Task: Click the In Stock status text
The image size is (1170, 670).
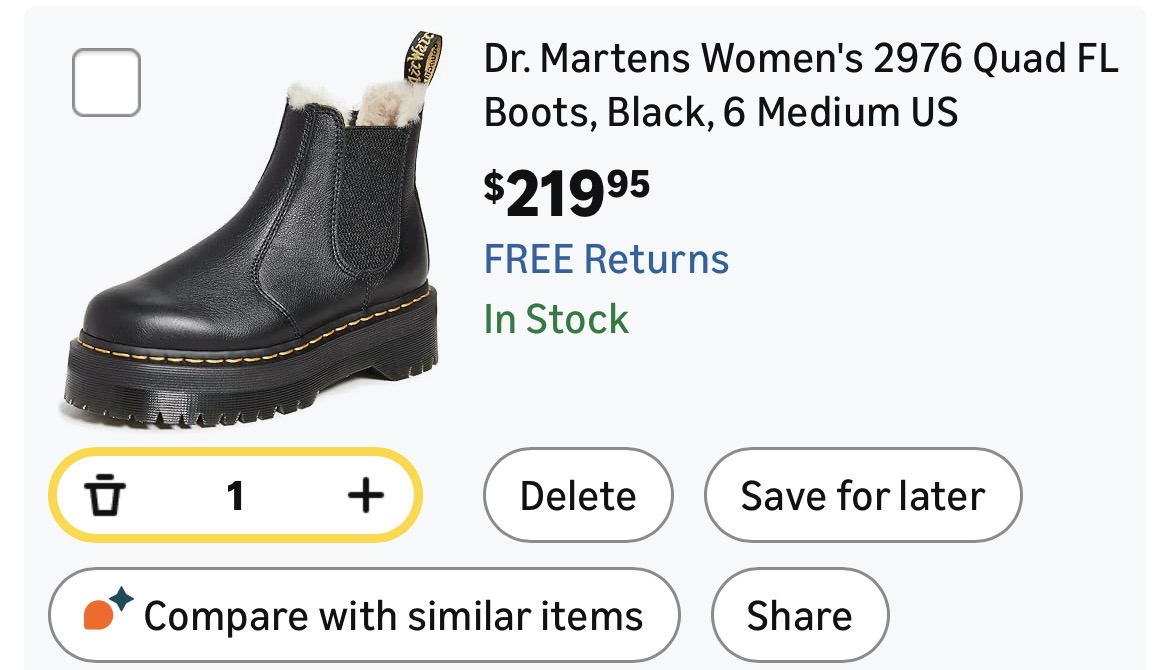Action: click(556, 319)
